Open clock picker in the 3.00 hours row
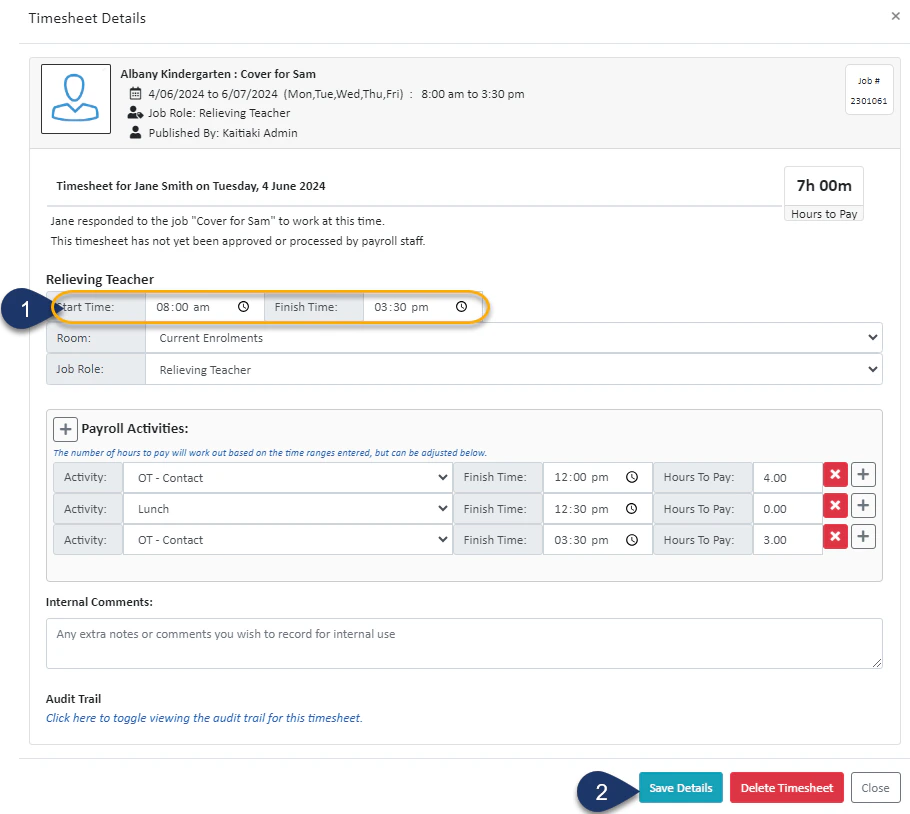 point(632,540)
